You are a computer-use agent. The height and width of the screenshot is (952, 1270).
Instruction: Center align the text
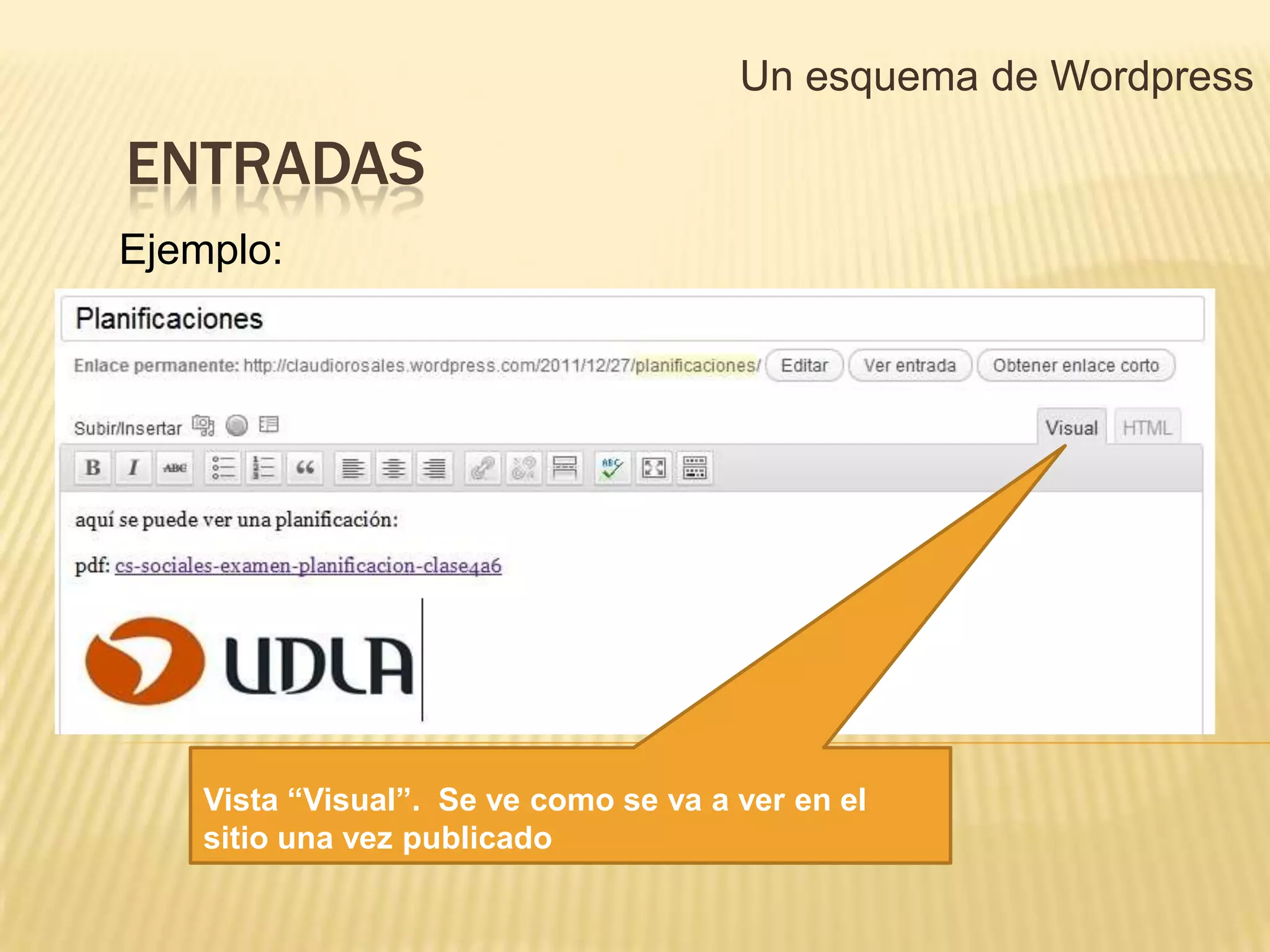394,467
